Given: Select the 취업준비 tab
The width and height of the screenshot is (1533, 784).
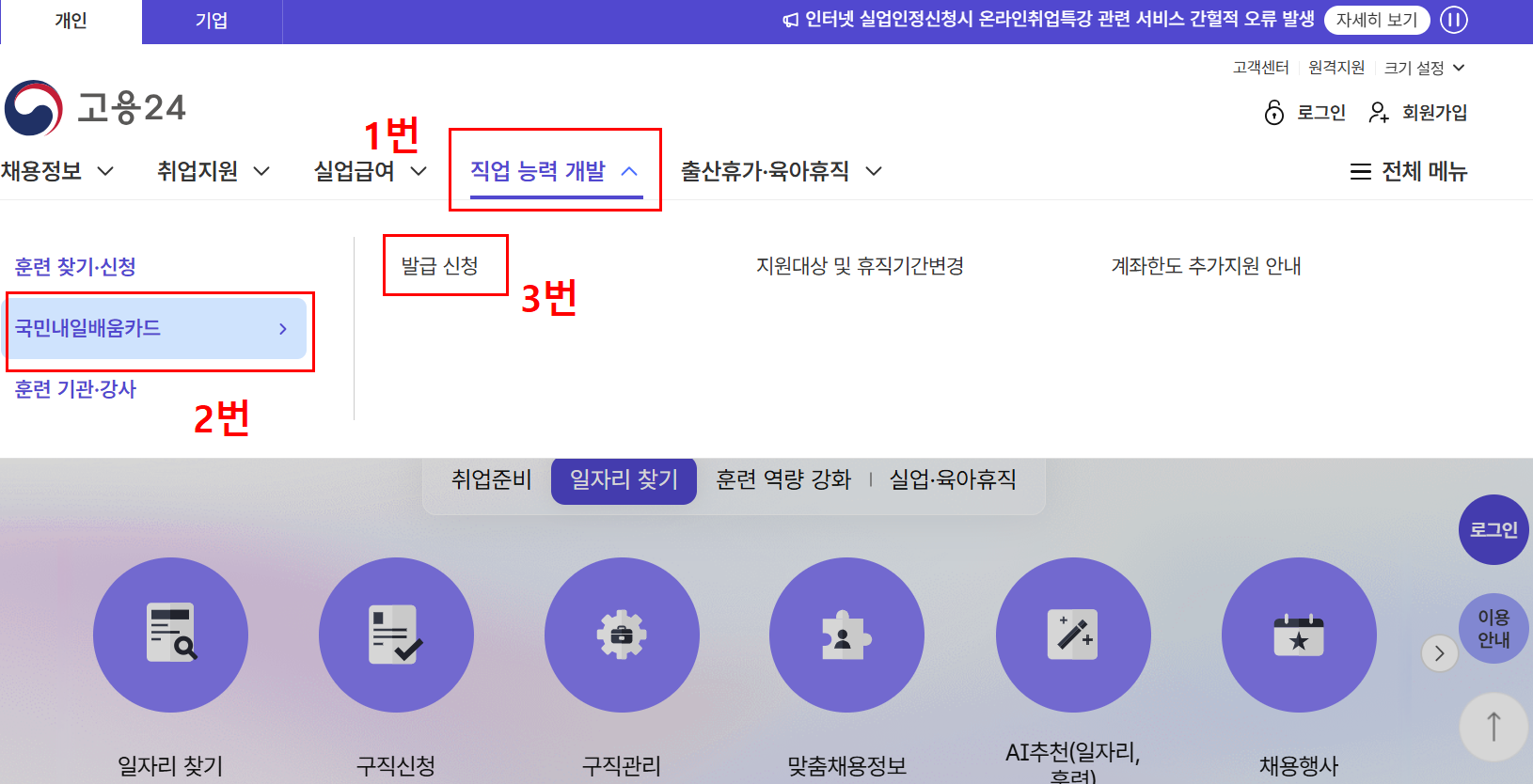Looking at the screenshot, I should click(491, 479).
